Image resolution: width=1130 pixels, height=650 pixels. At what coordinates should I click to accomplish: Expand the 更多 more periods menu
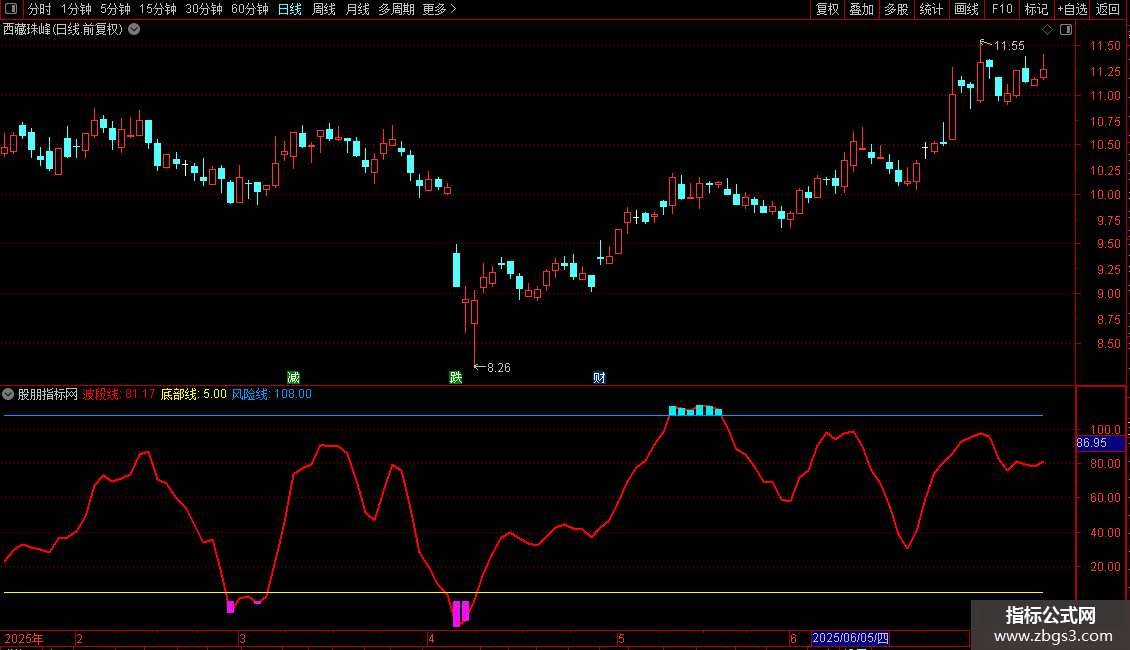[x=440, y=9]
